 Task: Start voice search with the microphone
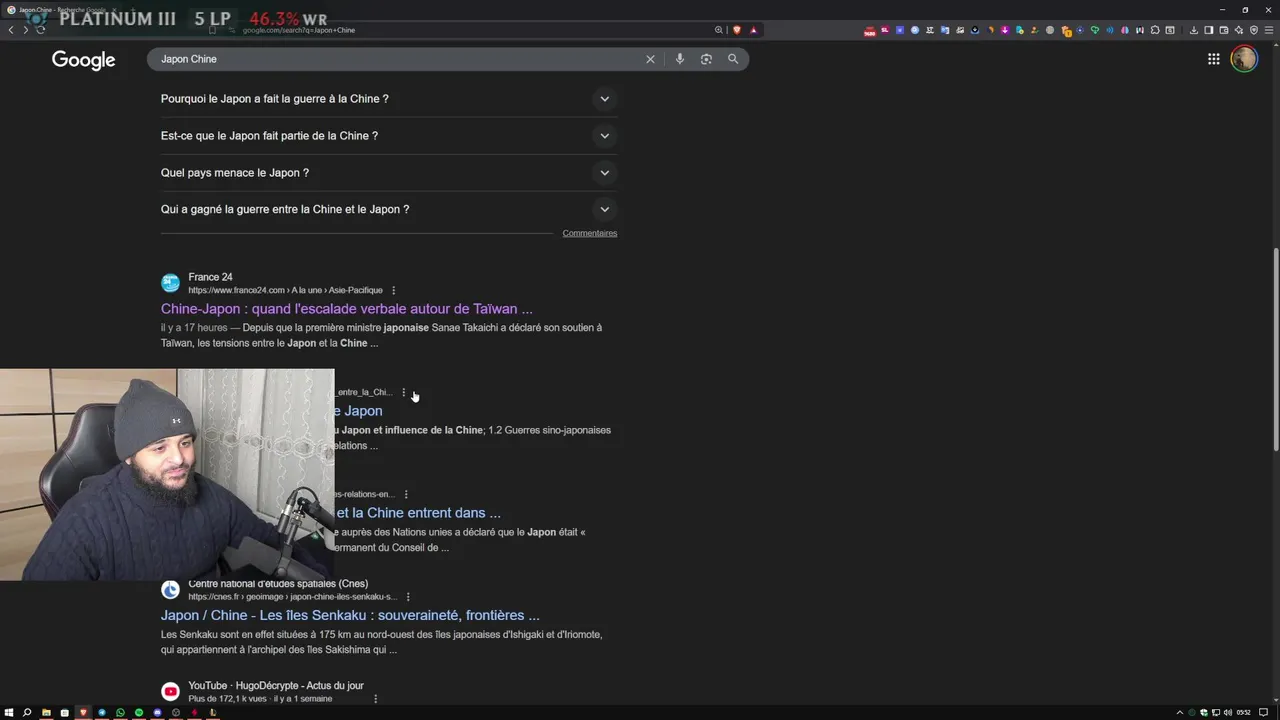pos(679,59)
